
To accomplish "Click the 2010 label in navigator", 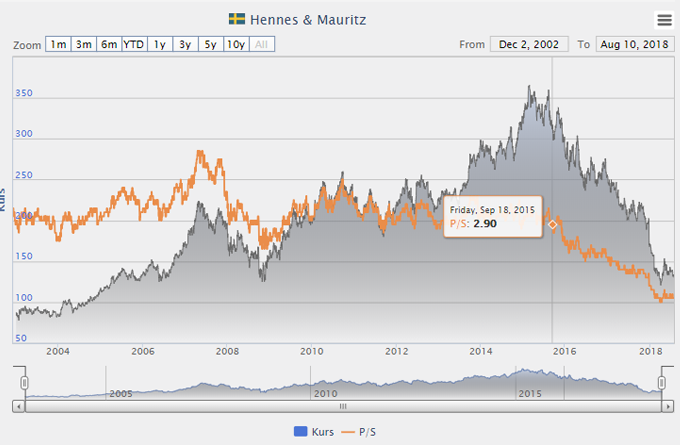I will [x=325, y=393].
